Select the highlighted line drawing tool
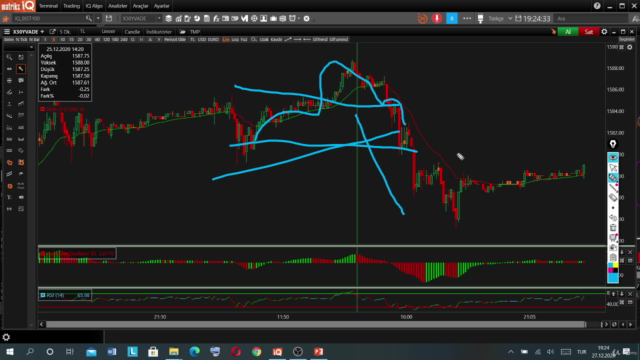Screen dimensions: 640x360 [21, 69]
